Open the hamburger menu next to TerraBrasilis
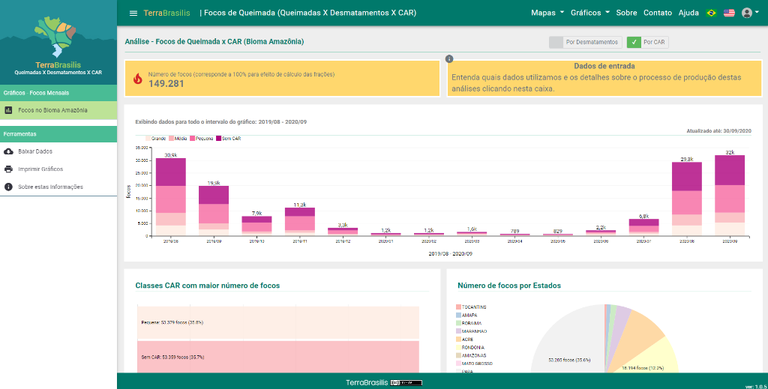 [x=133, y=13]
